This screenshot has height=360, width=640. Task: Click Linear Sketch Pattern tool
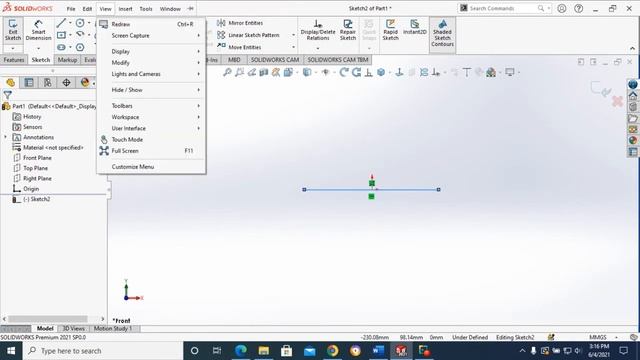tap(249, 35)
